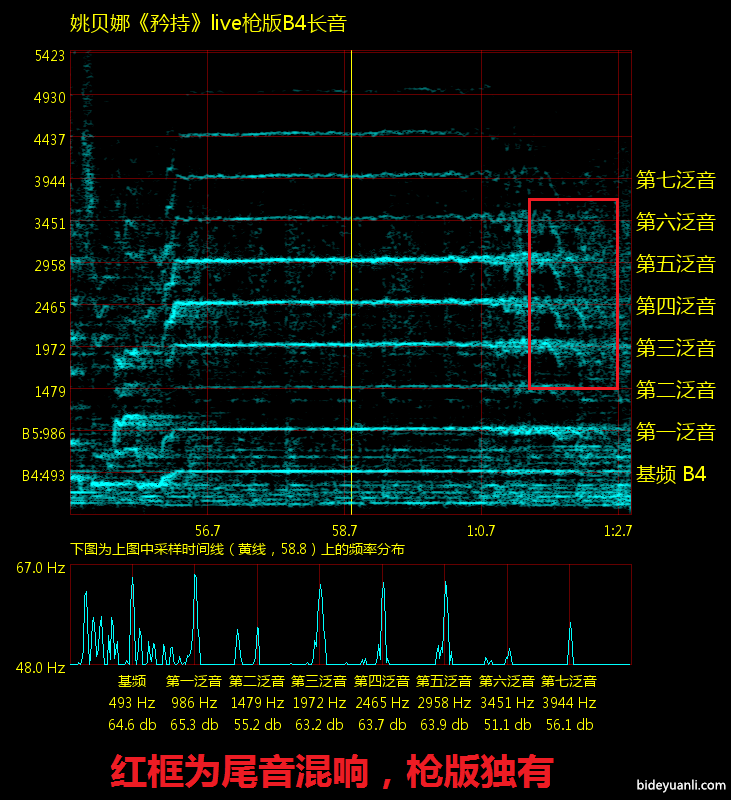Click the B5:986 label on the frequency axis

tap(44, 434)
